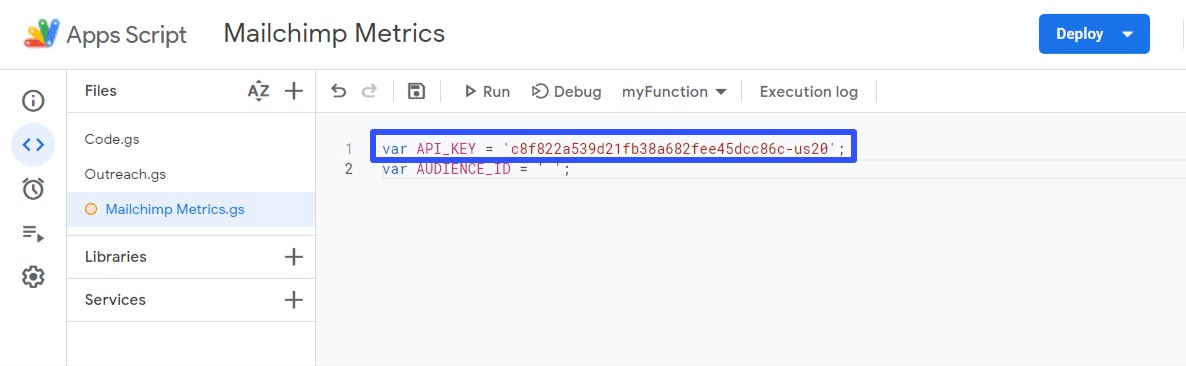Screen dimensions: 1186x366
Task: Open Project Settings gear icon
Action: point(33,277)
